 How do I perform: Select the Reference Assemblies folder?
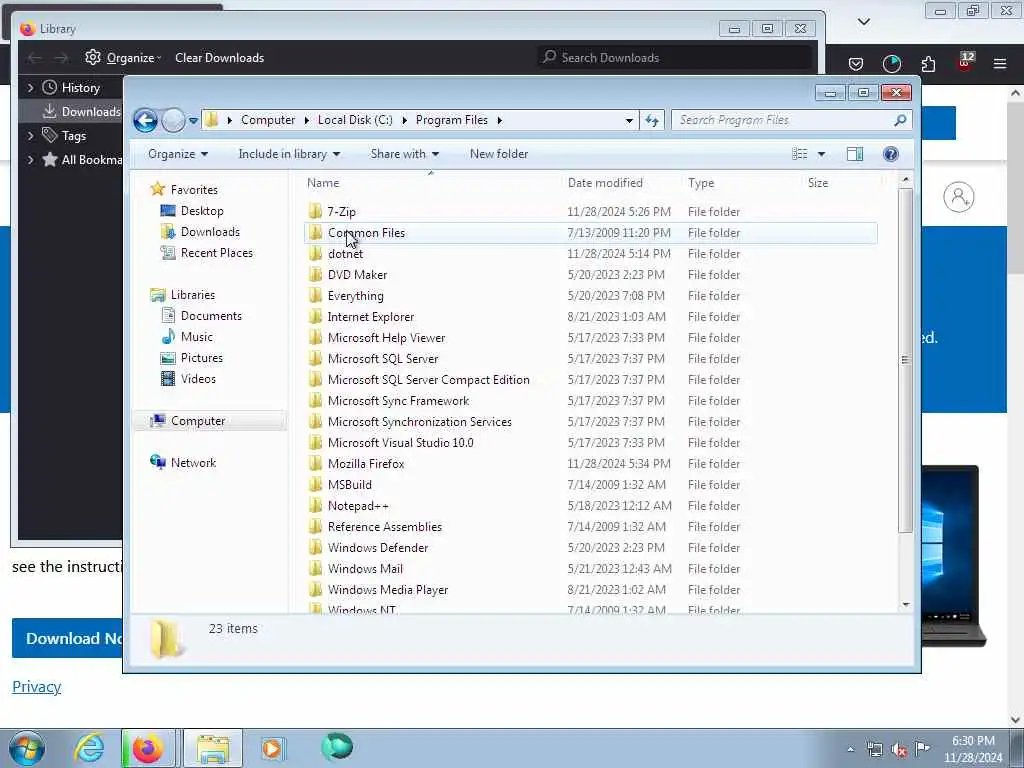tap(385, 526)
